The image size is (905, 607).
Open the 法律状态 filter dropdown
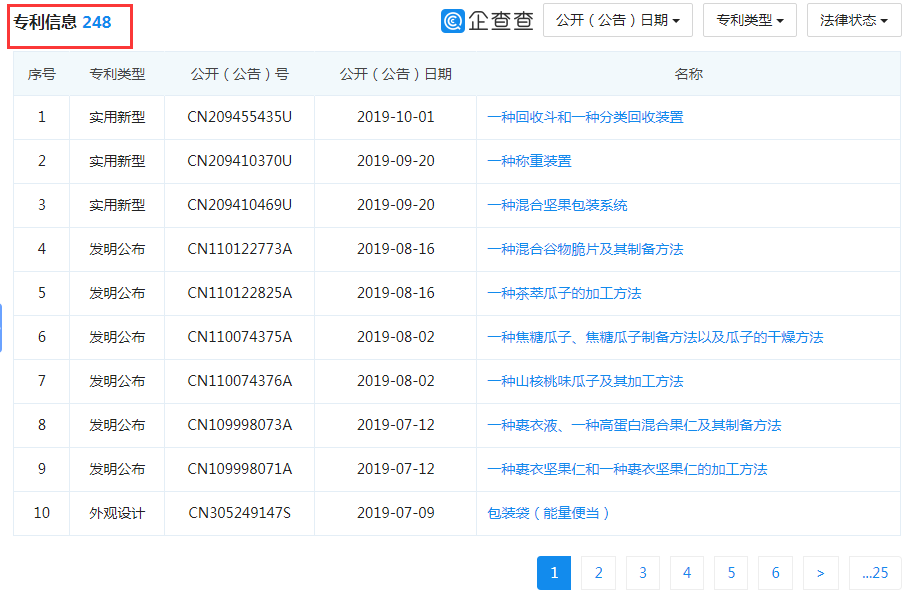(852, 20)
